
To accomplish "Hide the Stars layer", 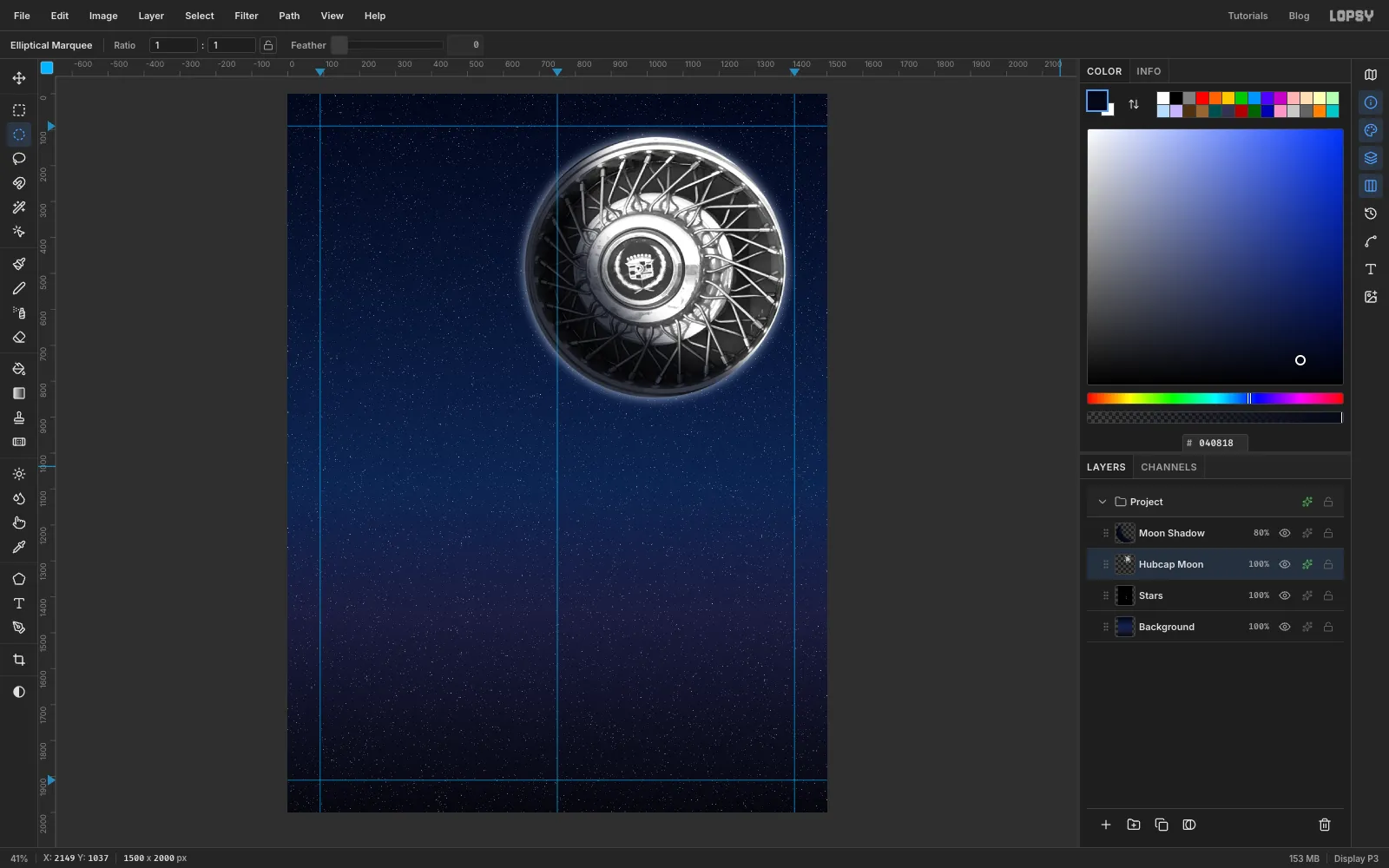I will tap(1285, 595).
